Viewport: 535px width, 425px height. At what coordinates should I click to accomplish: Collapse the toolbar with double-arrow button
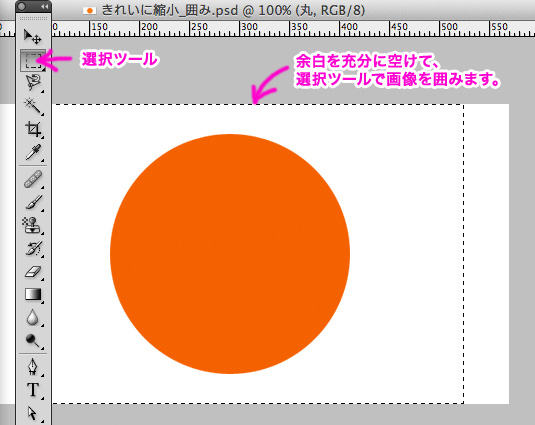tap(44, 6)
